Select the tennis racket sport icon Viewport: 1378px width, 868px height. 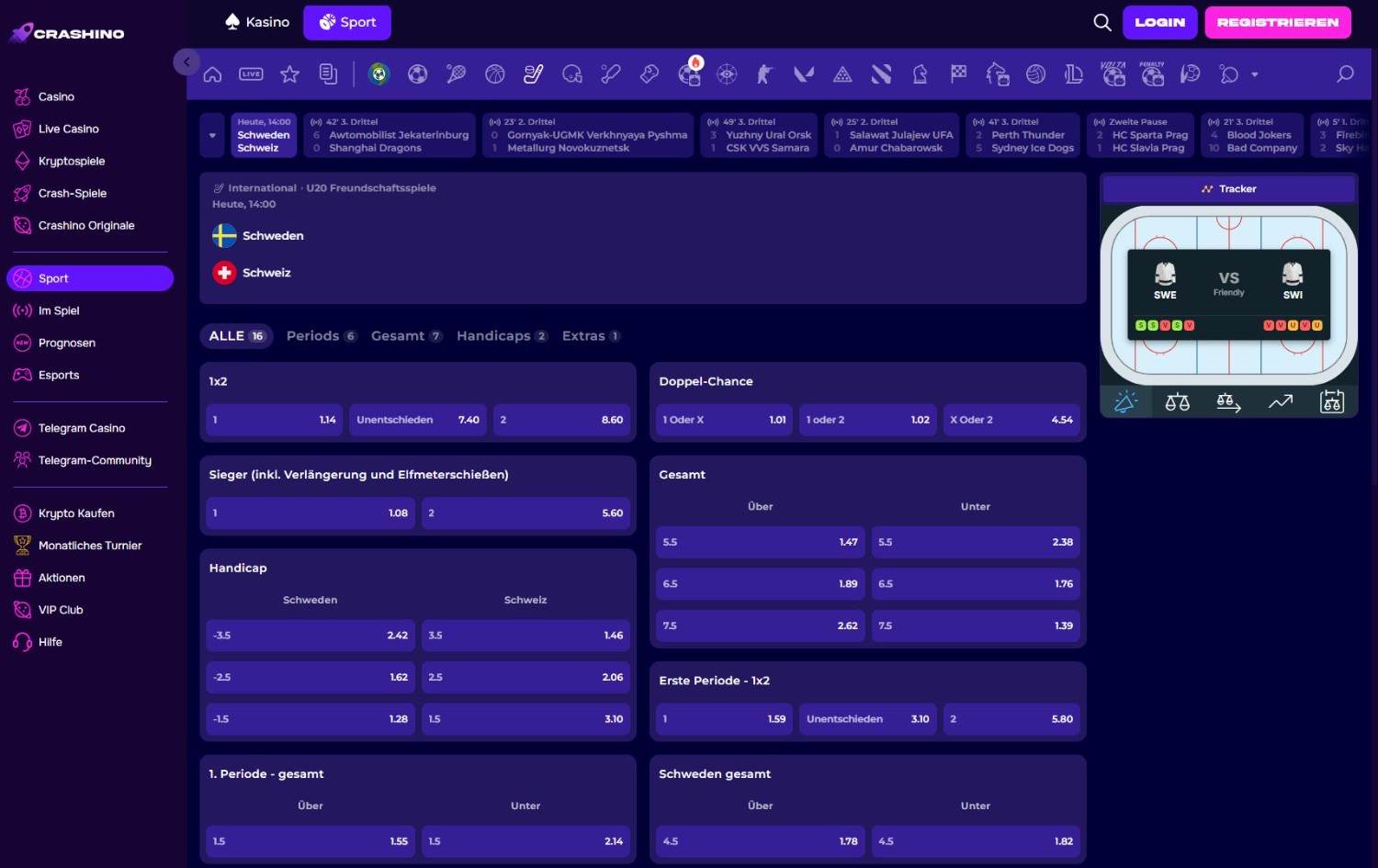coord(457,74)
